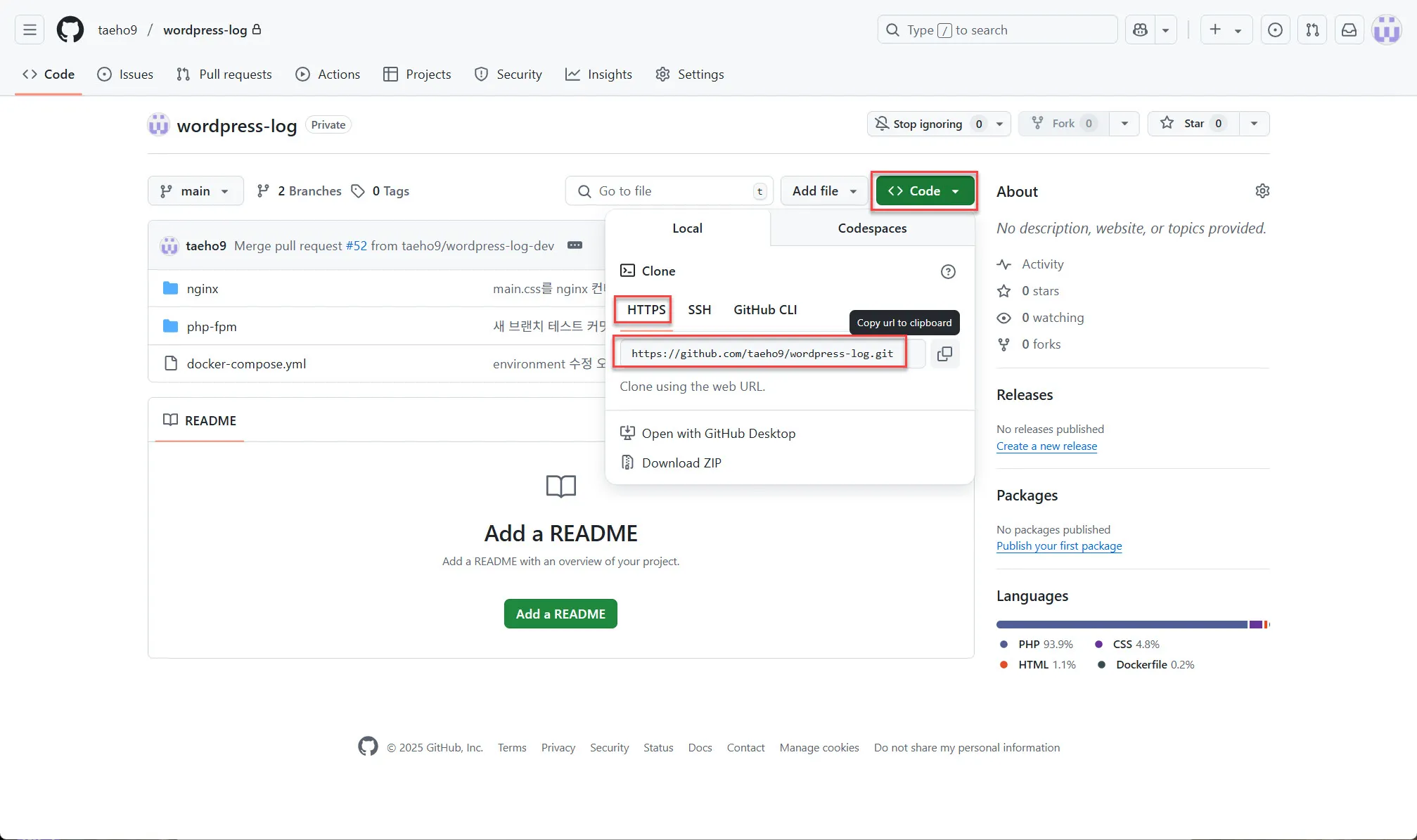Expand the Add file dropdown
Screen dimensions: 1417x840
[823, 190]
